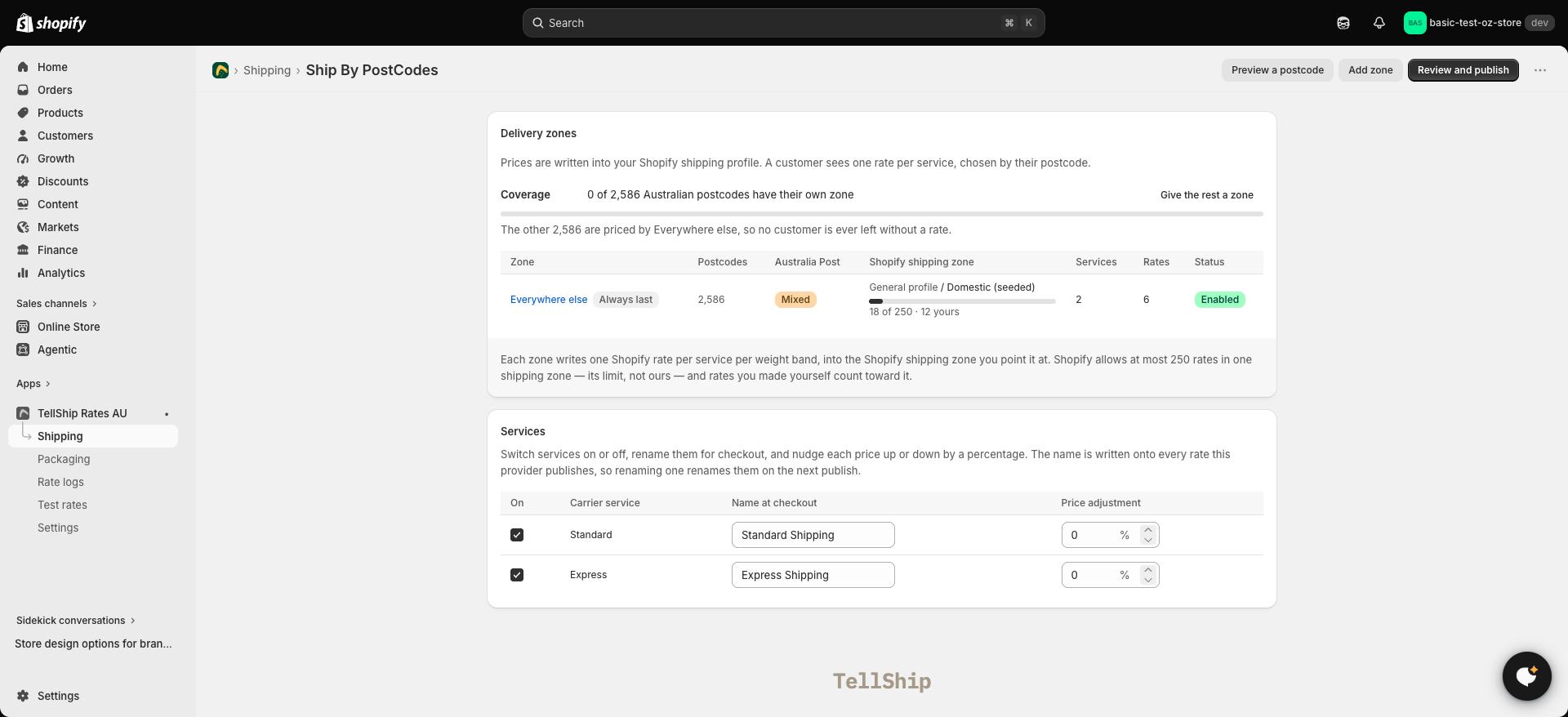The image size is (1568, 717).
Task: Click the Customers person icon
Action: (23, 136)
